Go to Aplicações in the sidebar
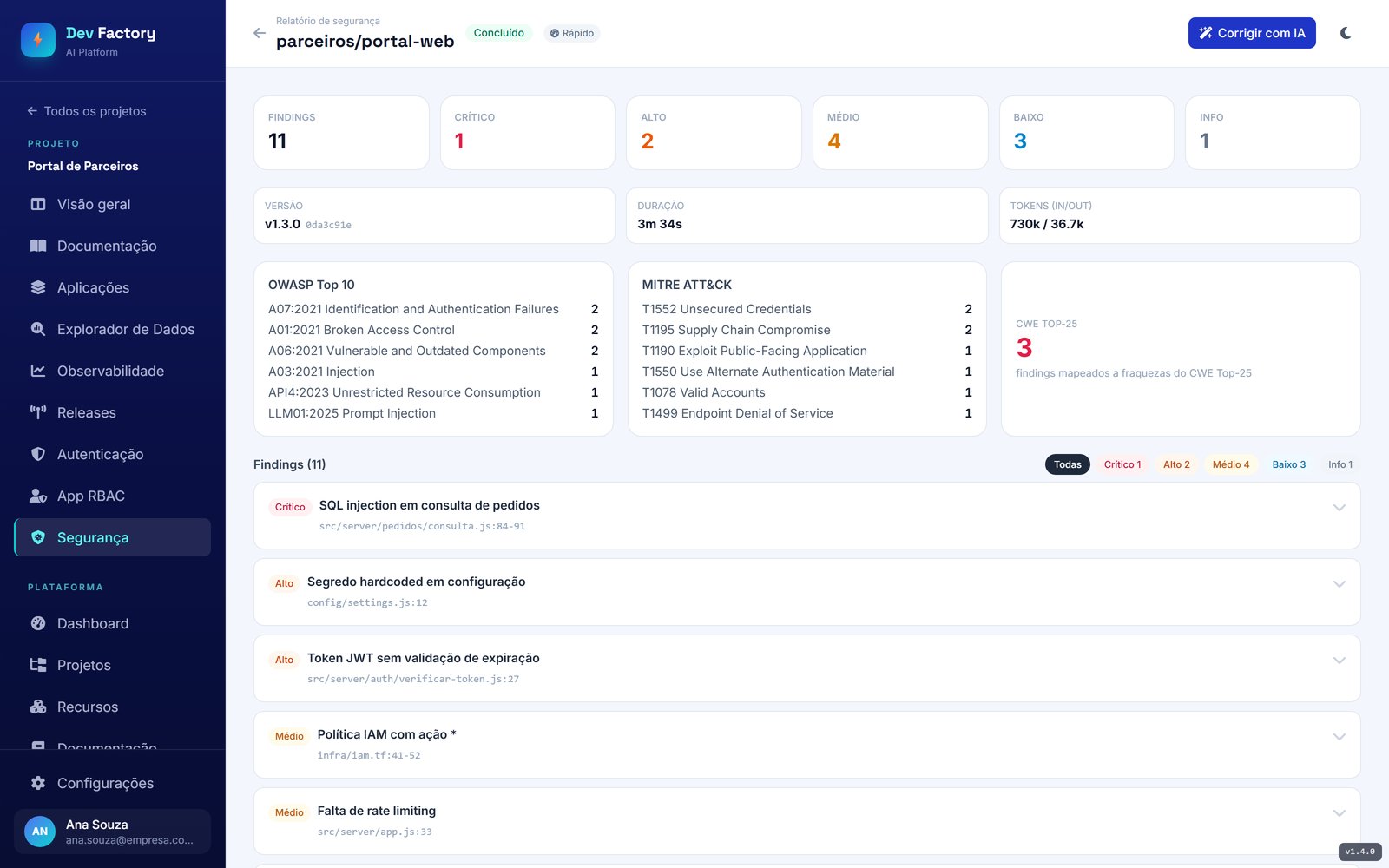 (x=112, y=287)
